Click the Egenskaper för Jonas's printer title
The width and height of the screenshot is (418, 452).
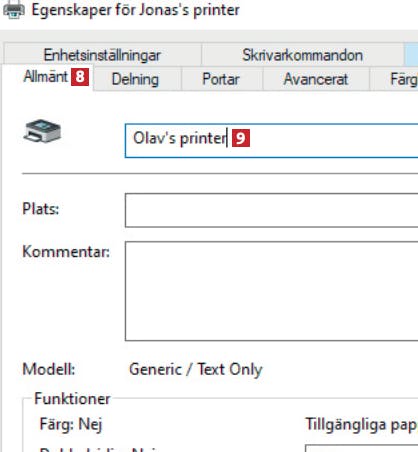(135, 10)
